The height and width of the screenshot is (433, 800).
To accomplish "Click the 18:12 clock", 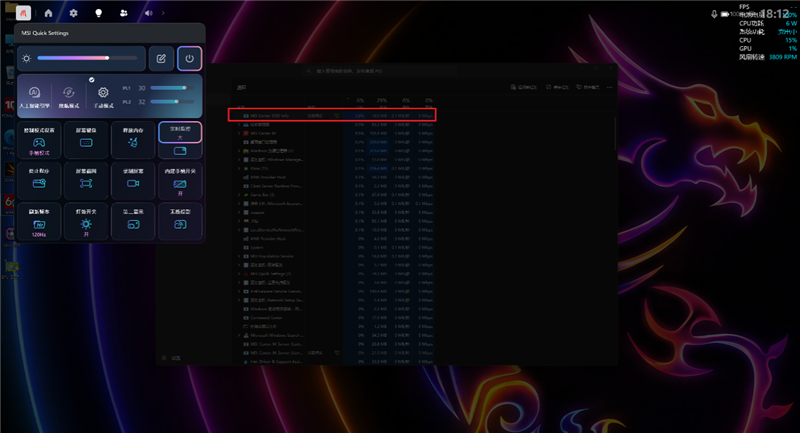I will coord(774,13).
